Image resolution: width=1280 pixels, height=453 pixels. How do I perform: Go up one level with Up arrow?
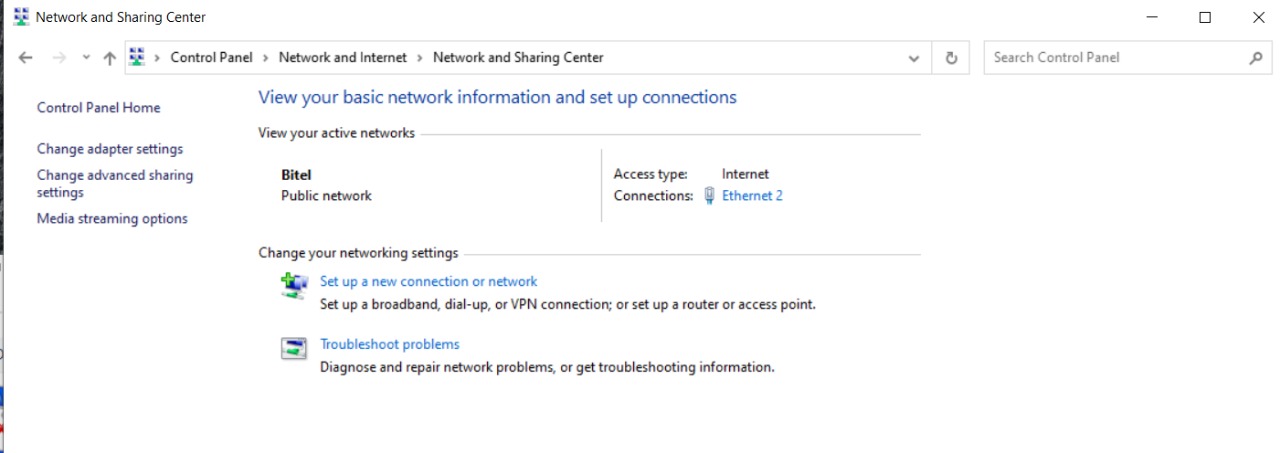pos(110,58)
